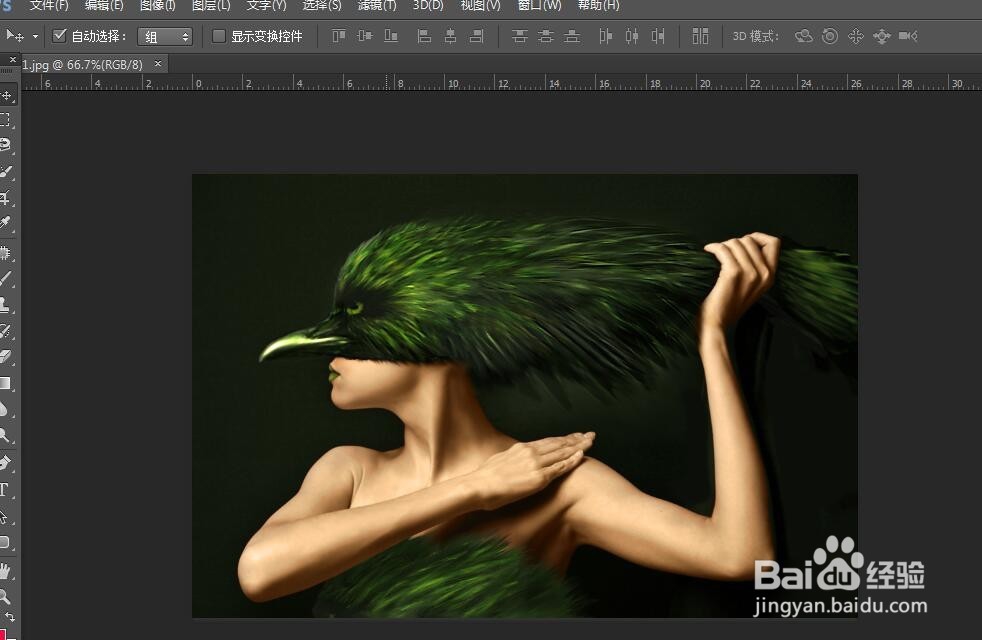Open Move tool preset picker arrow
Viewport: 982px width, 640px height.
[x=36, y=36]
